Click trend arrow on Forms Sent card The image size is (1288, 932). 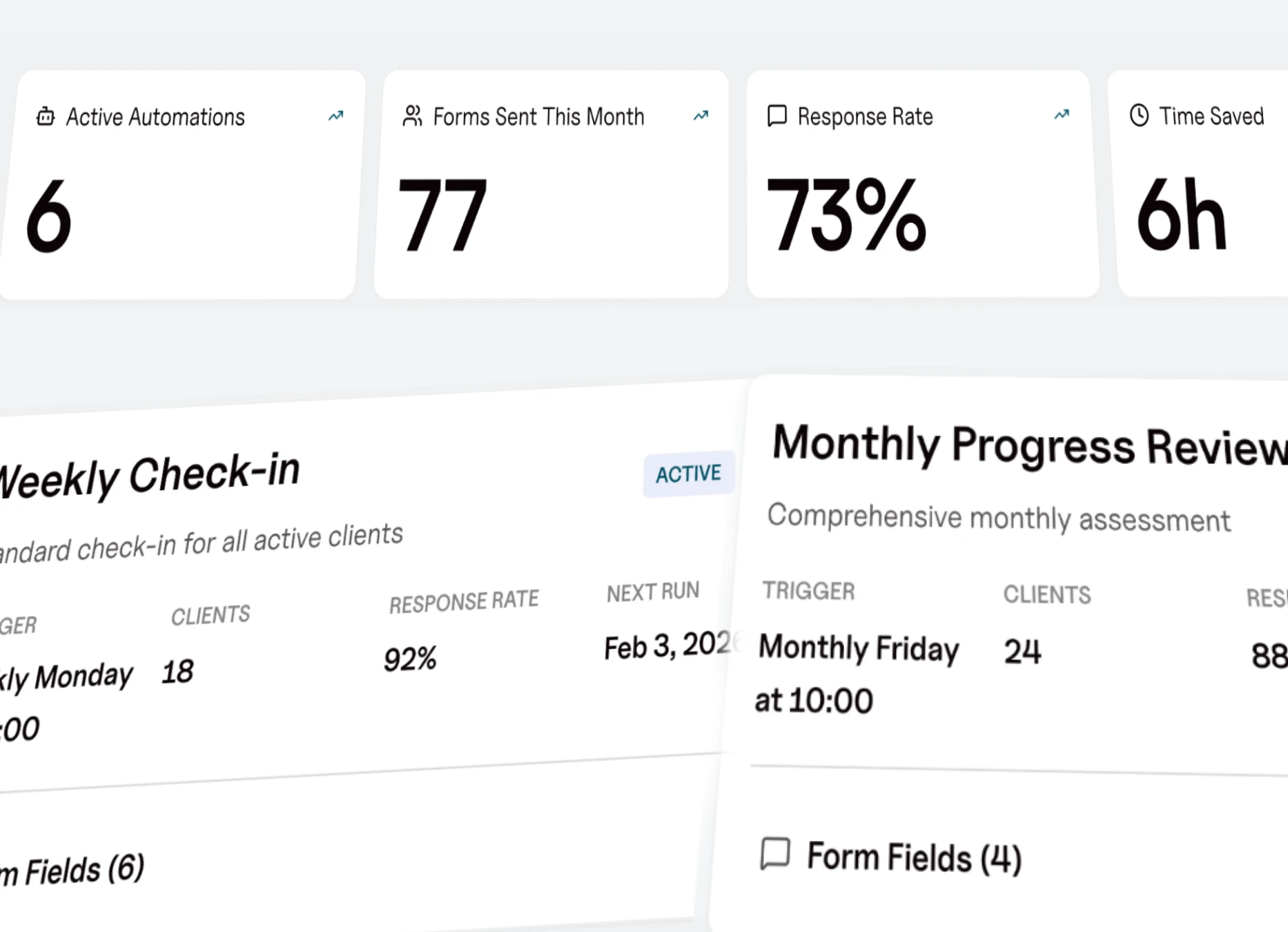(701, 115)
